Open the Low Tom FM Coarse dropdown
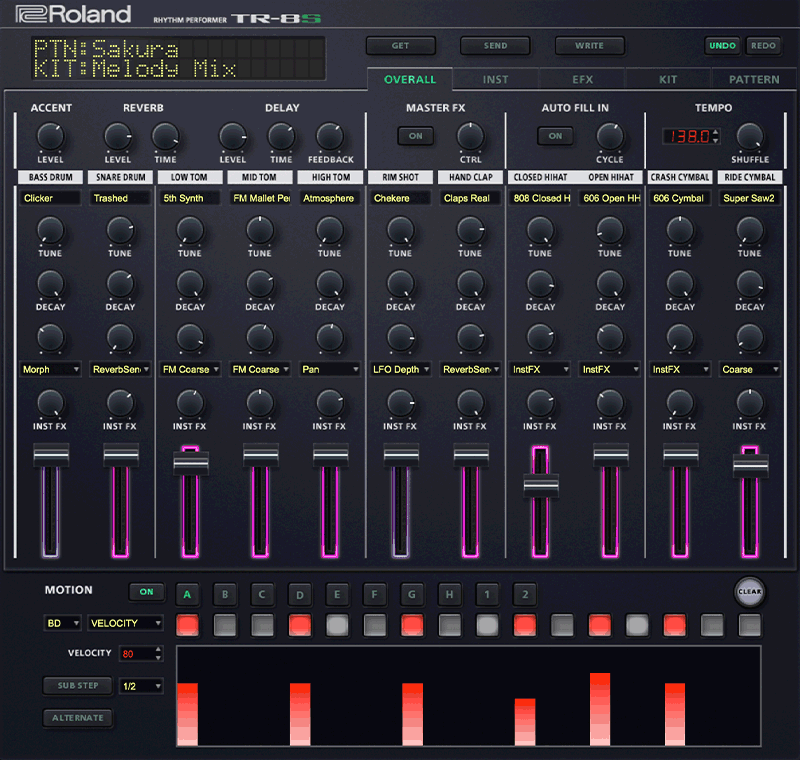 click(x=190, y=369)
